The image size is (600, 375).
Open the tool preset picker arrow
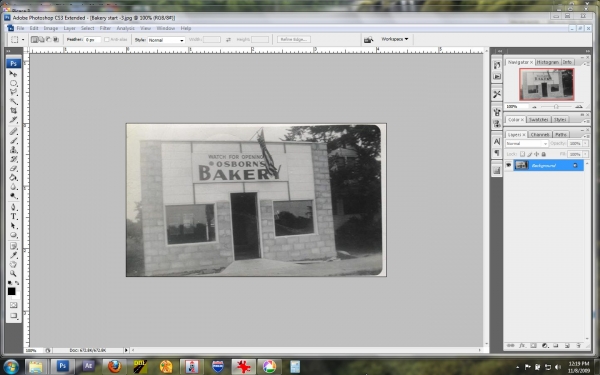pos(23,39)
